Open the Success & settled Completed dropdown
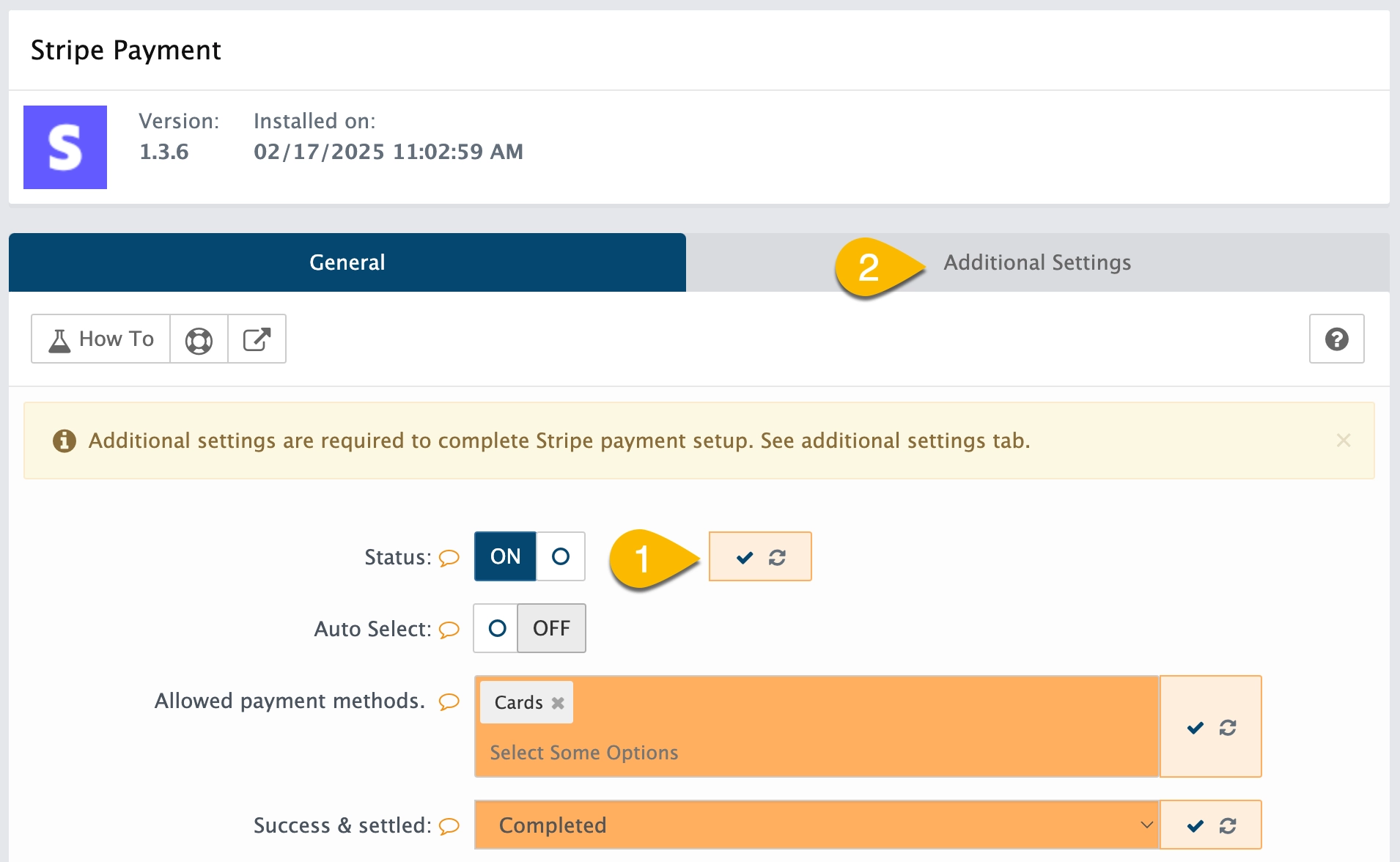This screenshot has width=1400, height=862. point(817,825)
